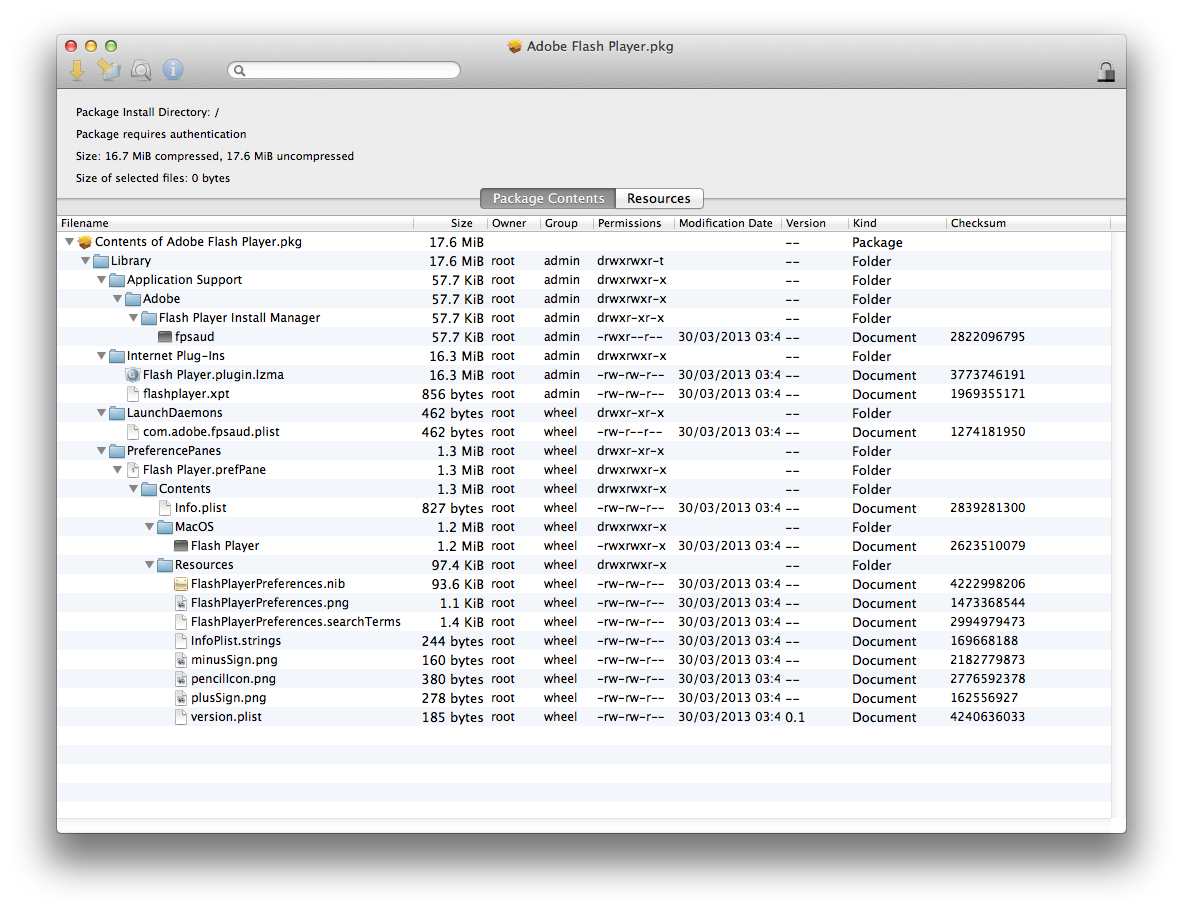Click the Quick Look magnifier toolbar icon

(x=141, y=70)
